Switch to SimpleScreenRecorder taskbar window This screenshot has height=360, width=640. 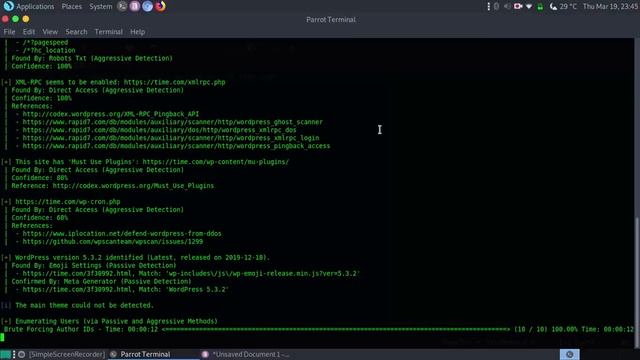(x=62, y=354)
